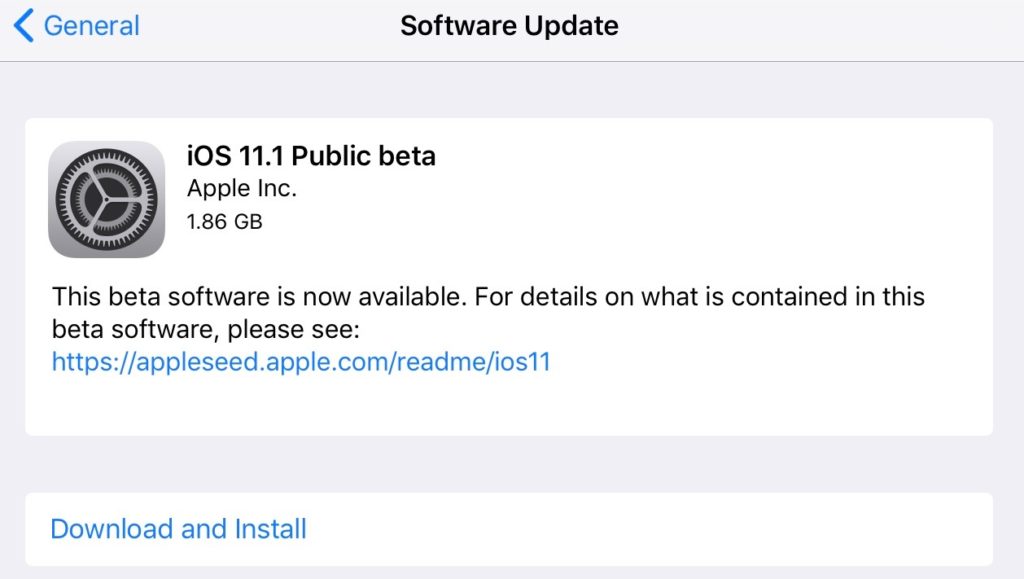
Task: Start Download and Install
Action: tap(178, 528)
